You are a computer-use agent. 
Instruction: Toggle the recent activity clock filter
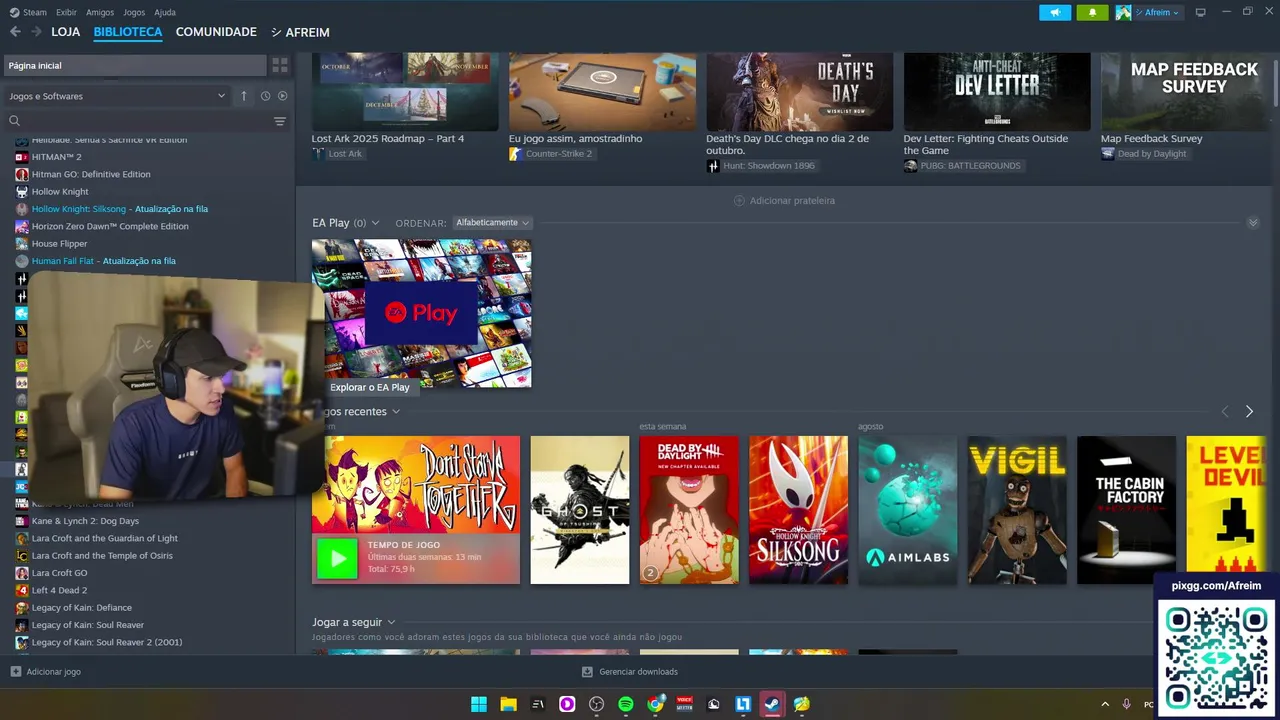(x=265, y=96)
